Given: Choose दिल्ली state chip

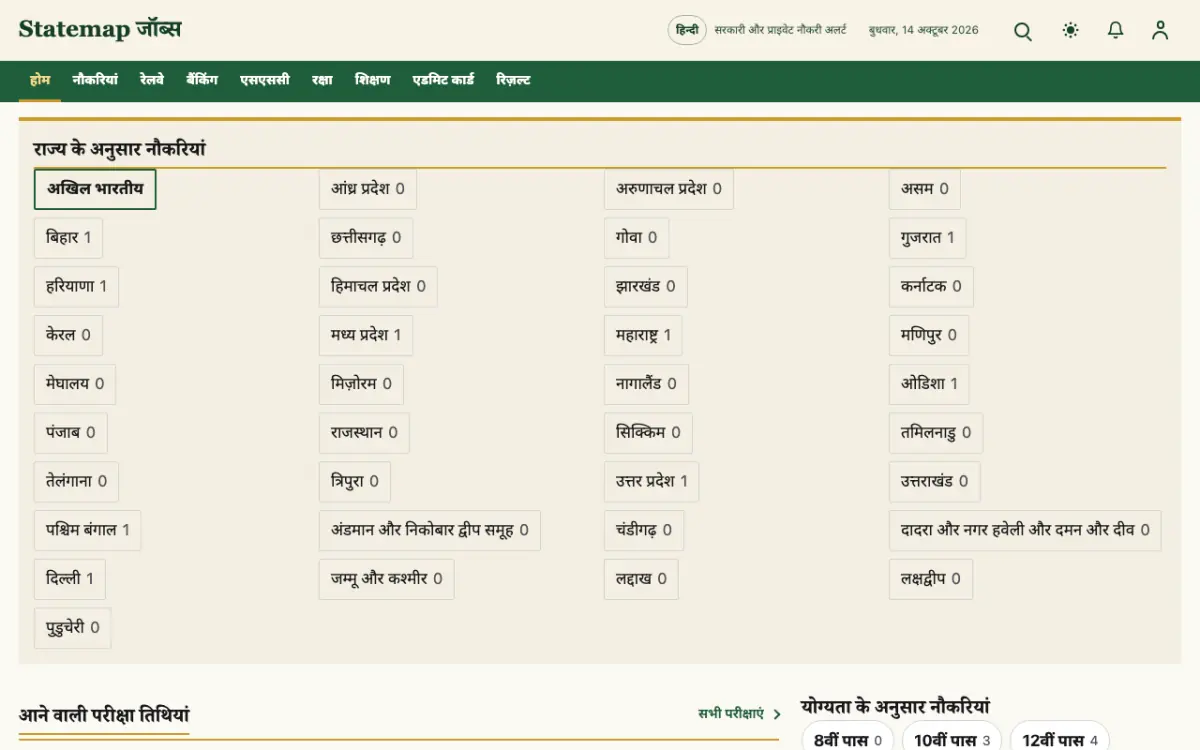Looking at the screenshot, I should [70, 579].
